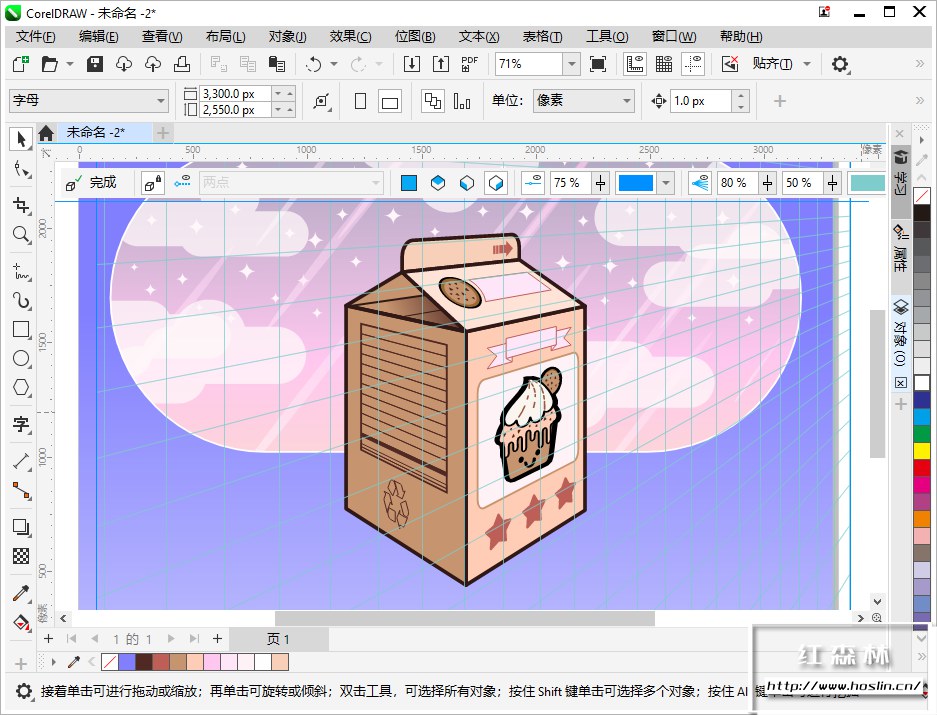Click the Import icon
This screenshot has height=715, width=937.
[x=412, y=64]
